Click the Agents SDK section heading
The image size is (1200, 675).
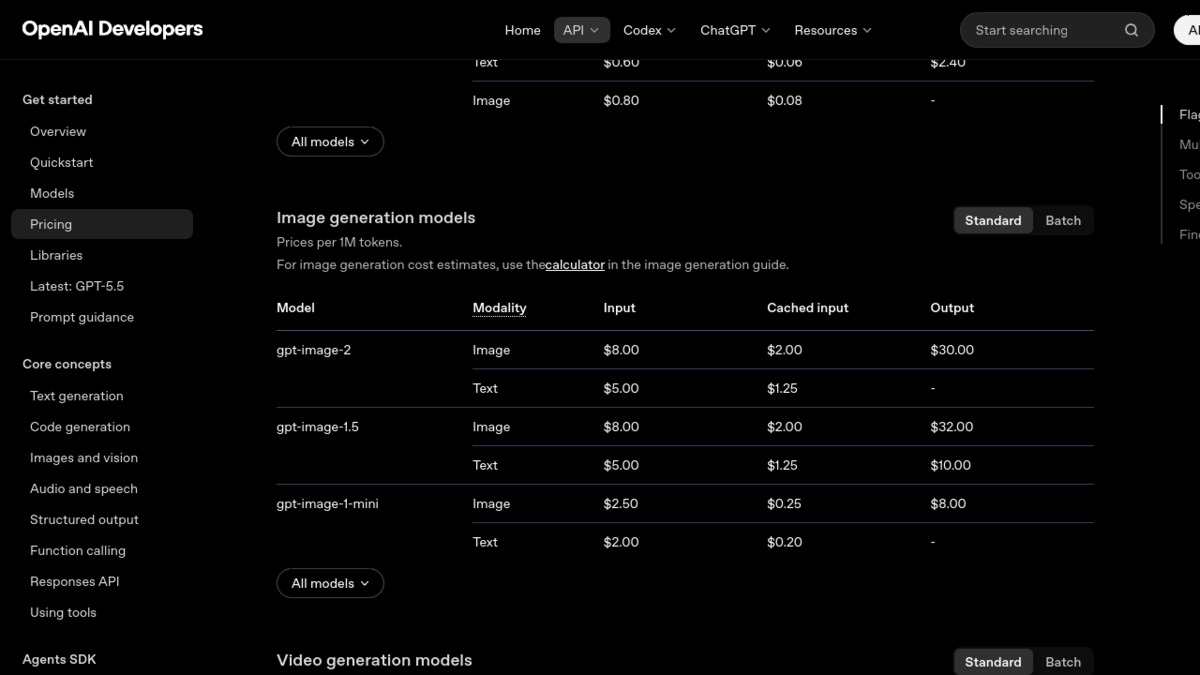(x=59, y=660)
